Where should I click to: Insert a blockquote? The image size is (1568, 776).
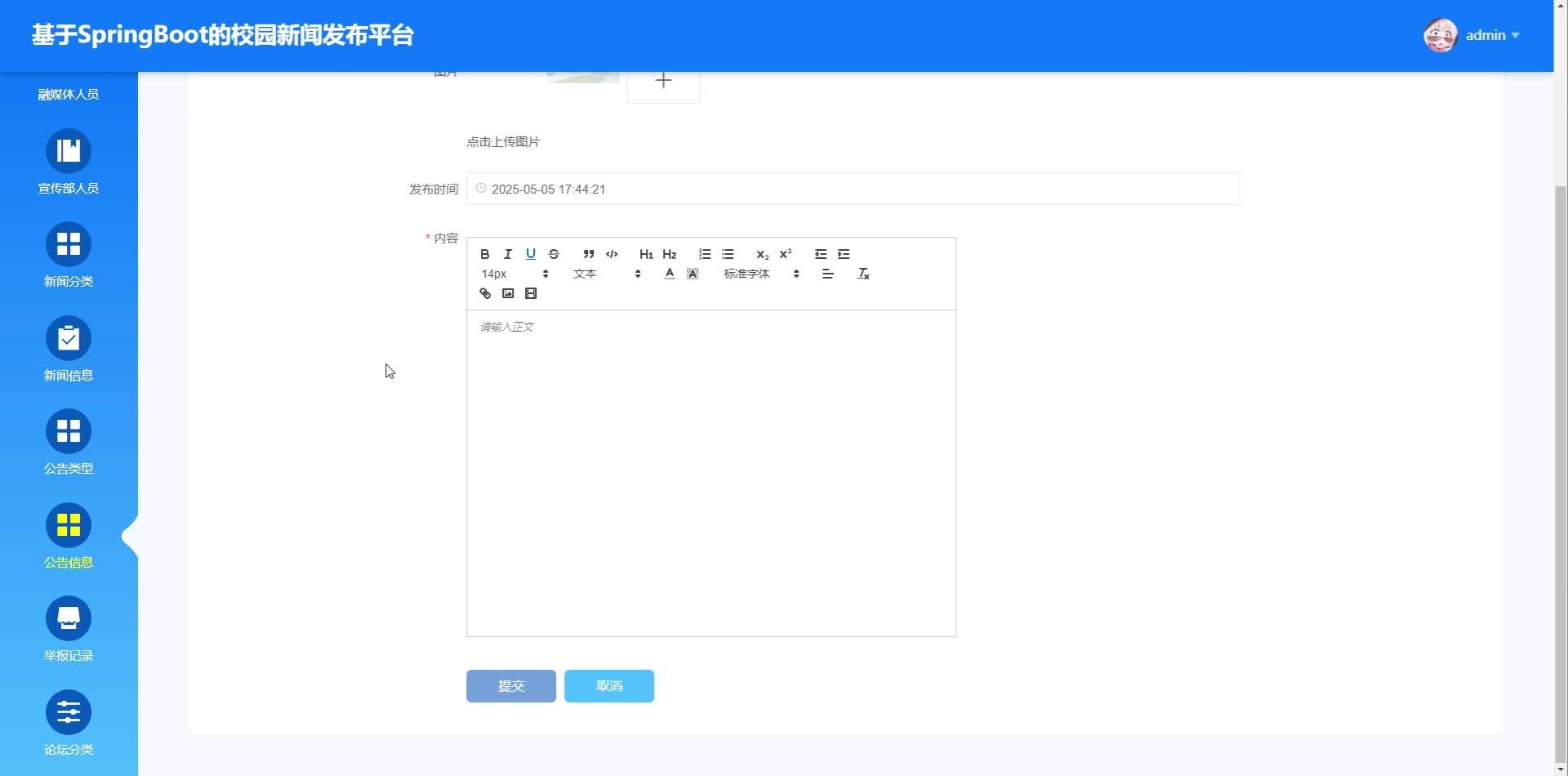click(589, 254)
